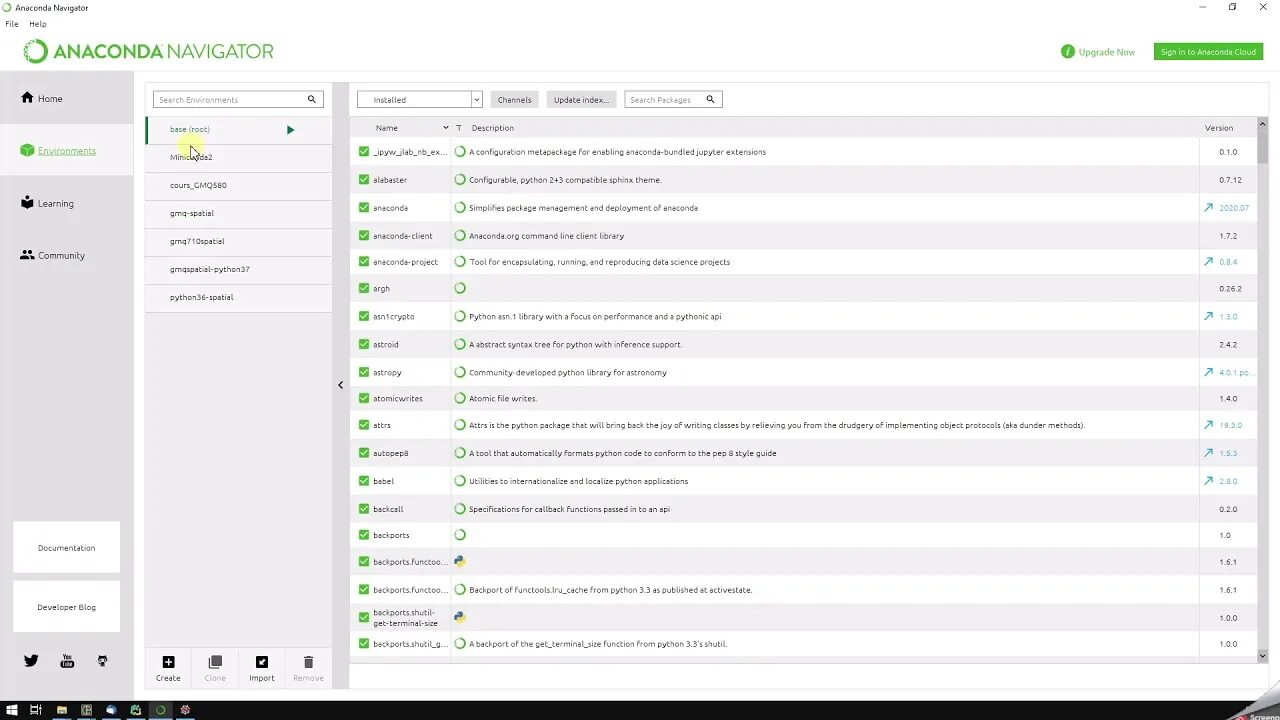Click the upgrade arrow for the anaconda package
The width and height of the screenshot is (1280, 720).
(x=1208, y=208)
